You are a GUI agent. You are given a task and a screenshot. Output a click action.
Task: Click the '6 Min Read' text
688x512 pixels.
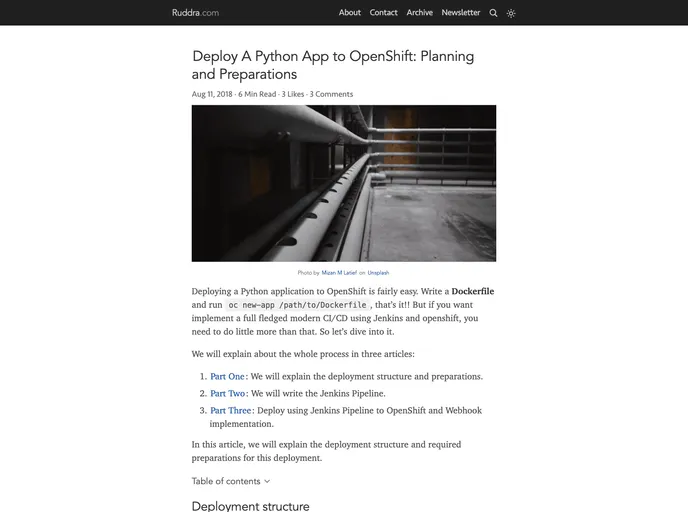click(257, 94)
